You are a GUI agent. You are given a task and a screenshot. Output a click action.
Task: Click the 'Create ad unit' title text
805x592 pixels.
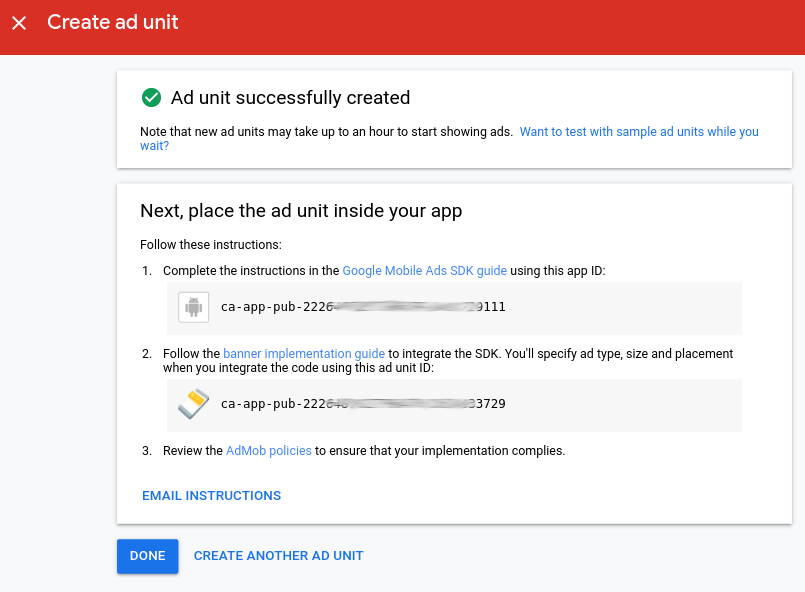113,22
